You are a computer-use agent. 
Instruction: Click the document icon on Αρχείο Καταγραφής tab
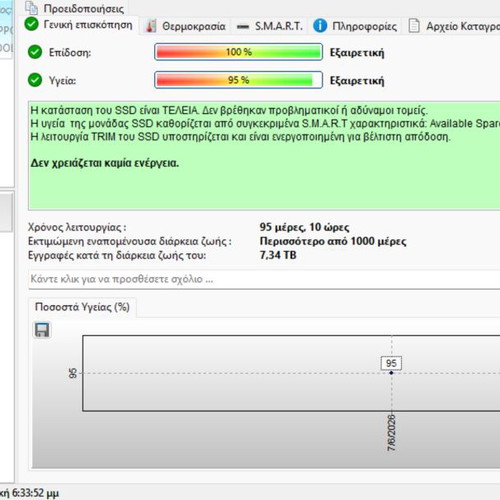click(x=414, y=26)
